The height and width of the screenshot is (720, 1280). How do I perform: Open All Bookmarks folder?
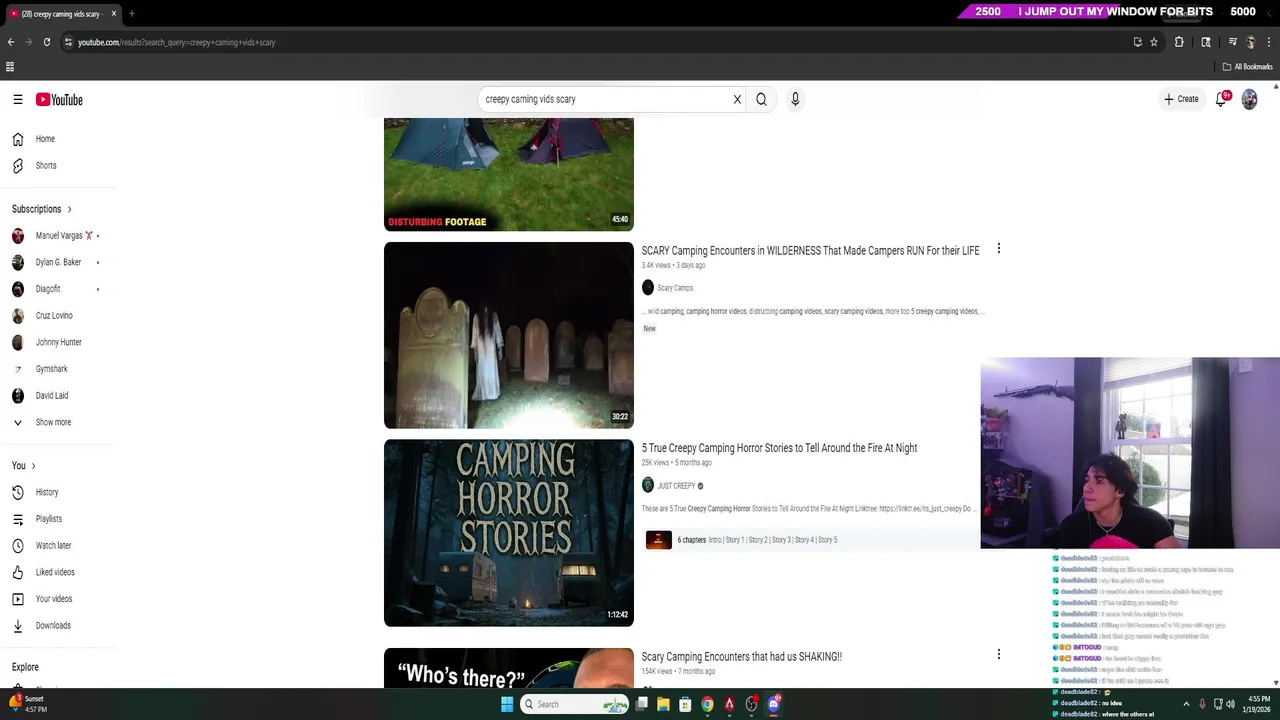(x=1247, y=67)
